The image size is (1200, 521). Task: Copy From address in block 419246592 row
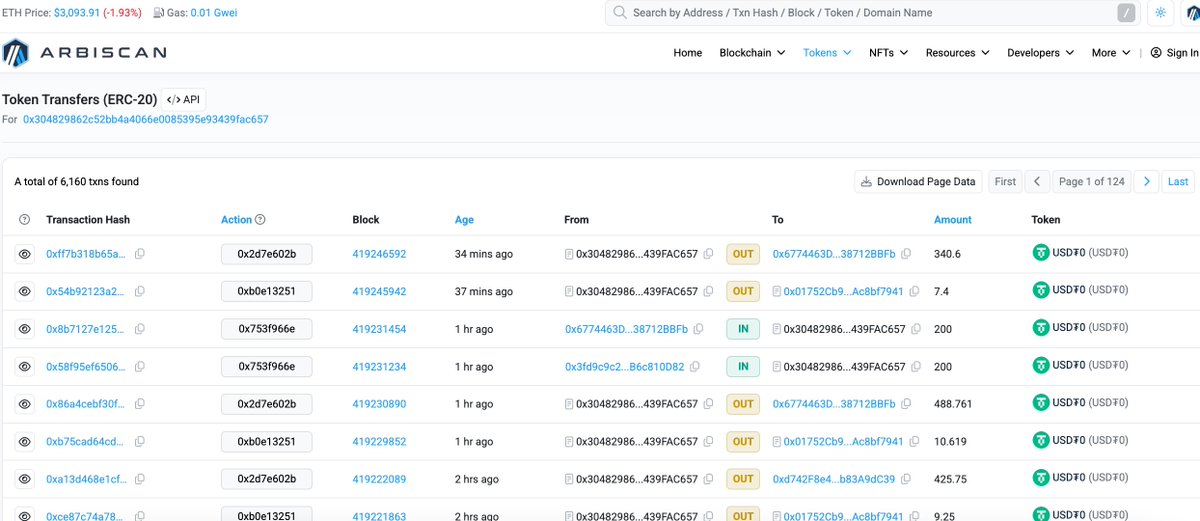pos(708,254)
